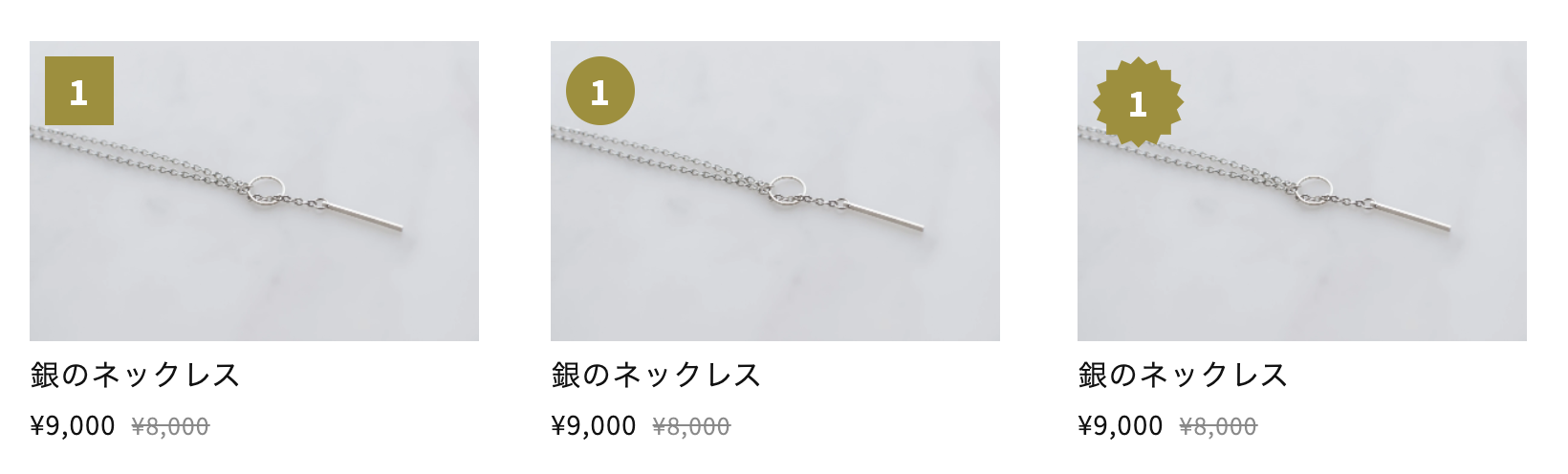
Task: Click the circular rank 1 badge
Action: pyautogui.click(x=600, y=91)
